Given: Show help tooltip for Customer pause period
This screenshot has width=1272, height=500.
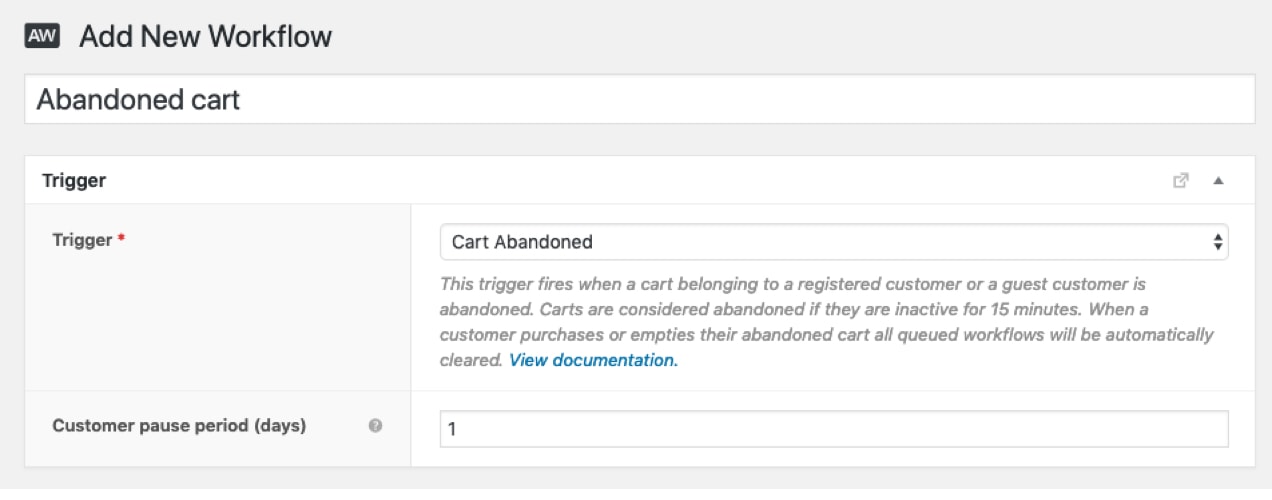Looking at the screenshot, I should pyautogui.click(x=375, y=426).
